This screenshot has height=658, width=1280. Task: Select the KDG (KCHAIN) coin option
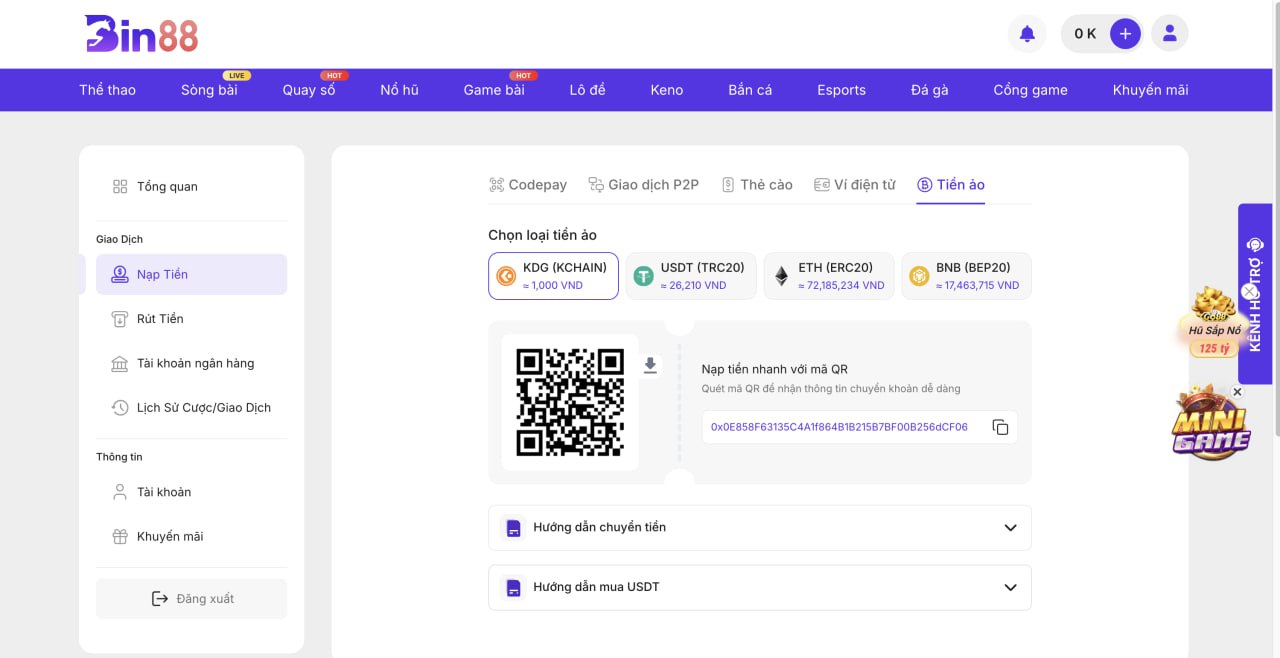click(x=554, y=276)
